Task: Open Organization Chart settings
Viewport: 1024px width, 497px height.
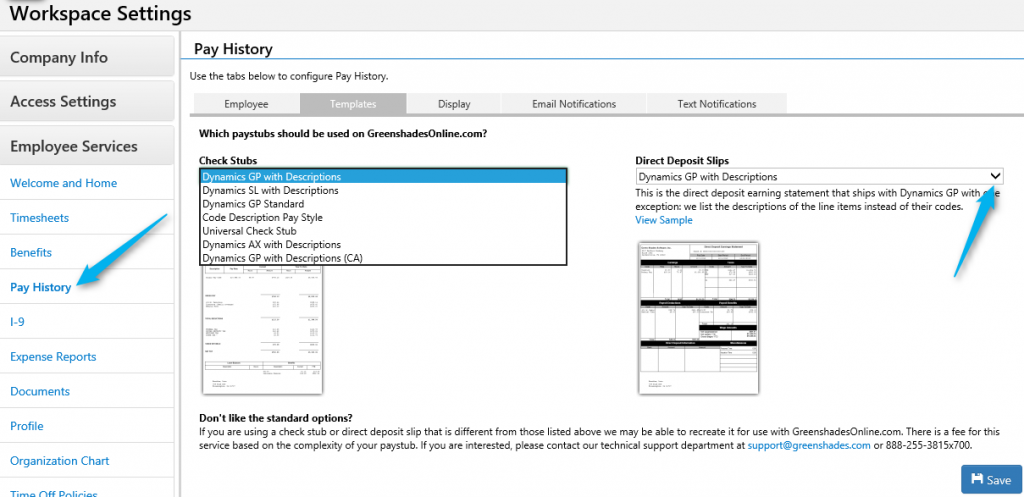Action: tap(59, 460)
